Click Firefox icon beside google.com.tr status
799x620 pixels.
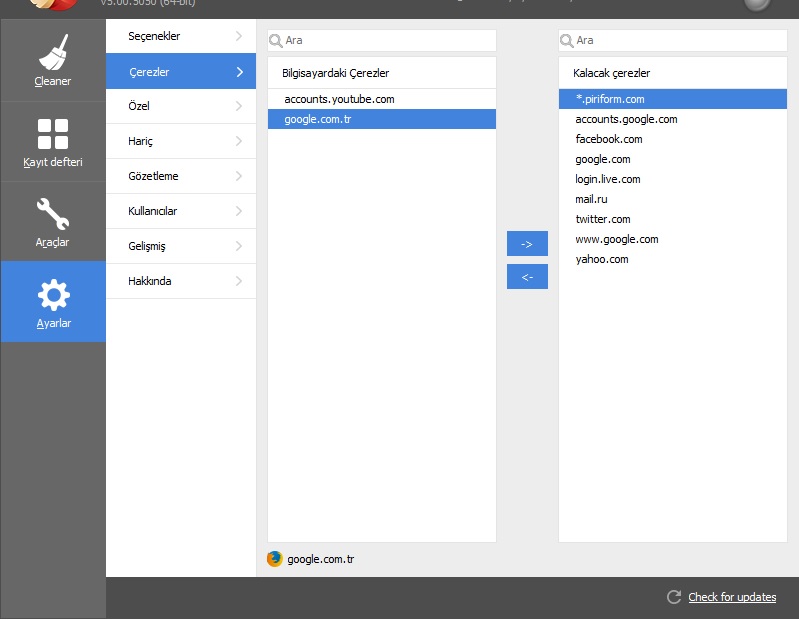coord(275,559)
